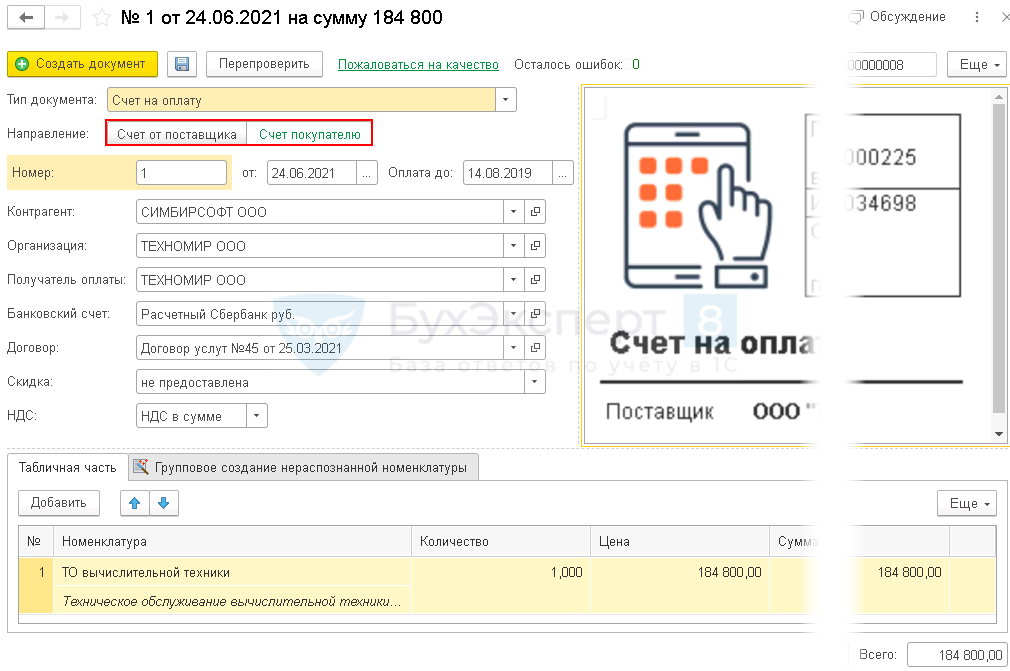The image size is (1010, 671).
Task: Open the top Еще menu
Action: coord(977,64)
